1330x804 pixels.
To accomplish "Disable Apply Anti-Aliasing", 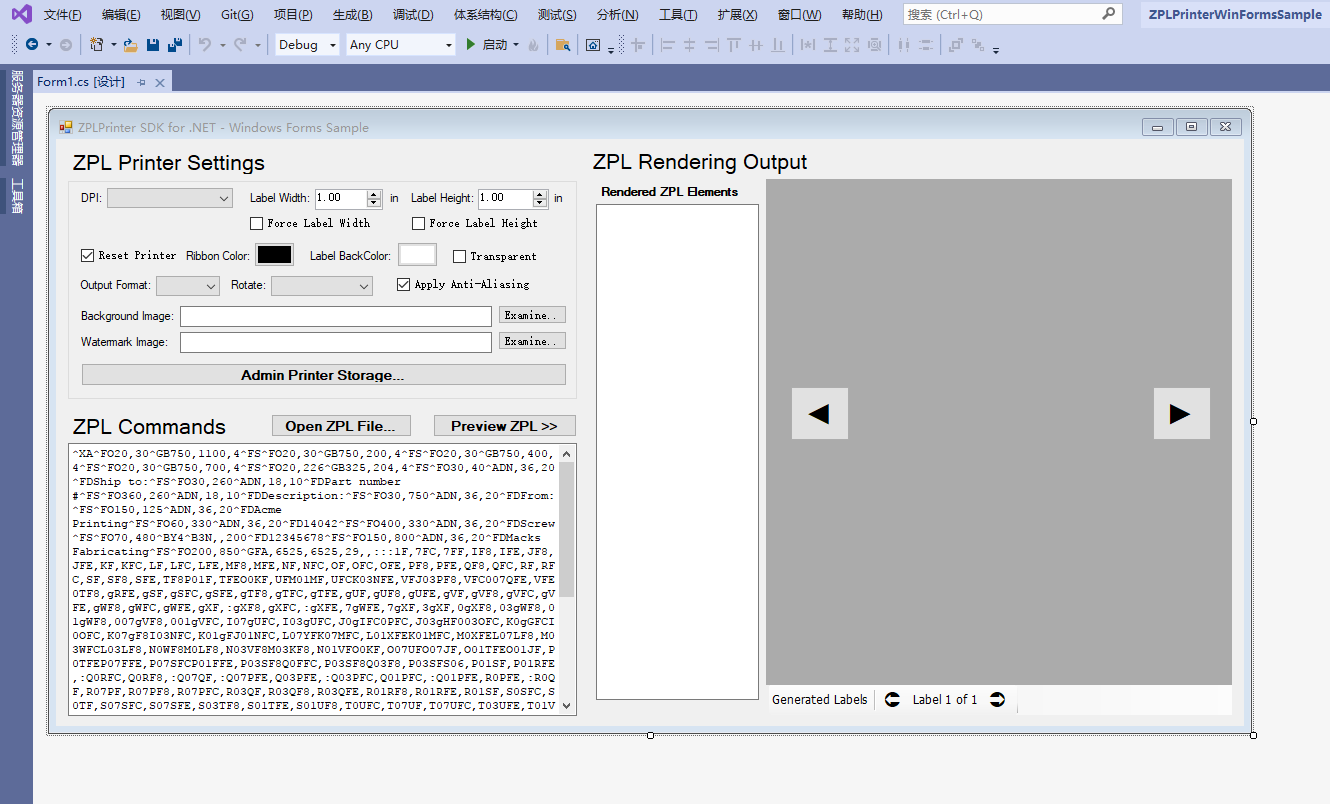I will 403,284.
